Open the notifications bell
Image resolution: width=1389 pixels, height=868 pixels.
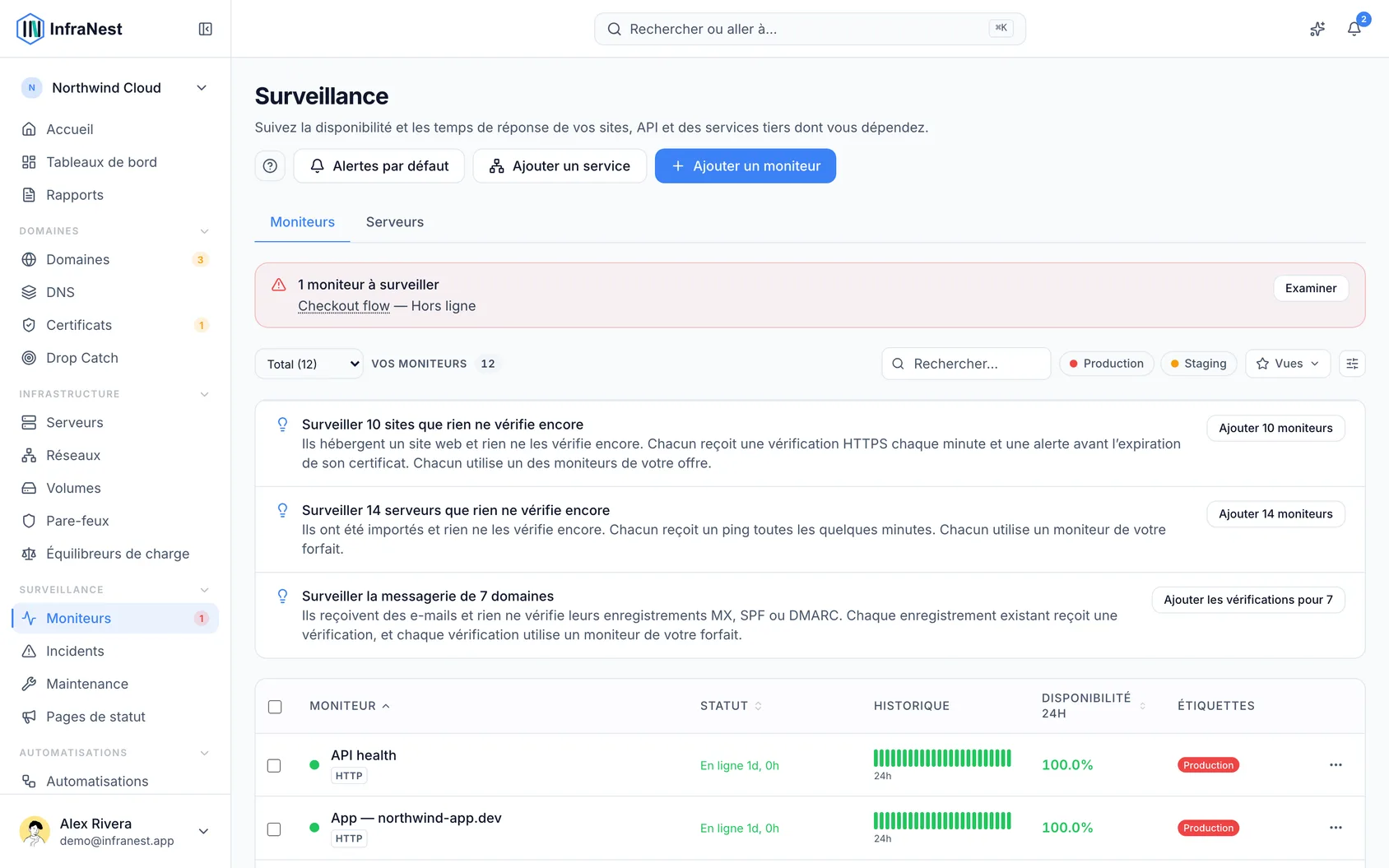(1354, 29)
